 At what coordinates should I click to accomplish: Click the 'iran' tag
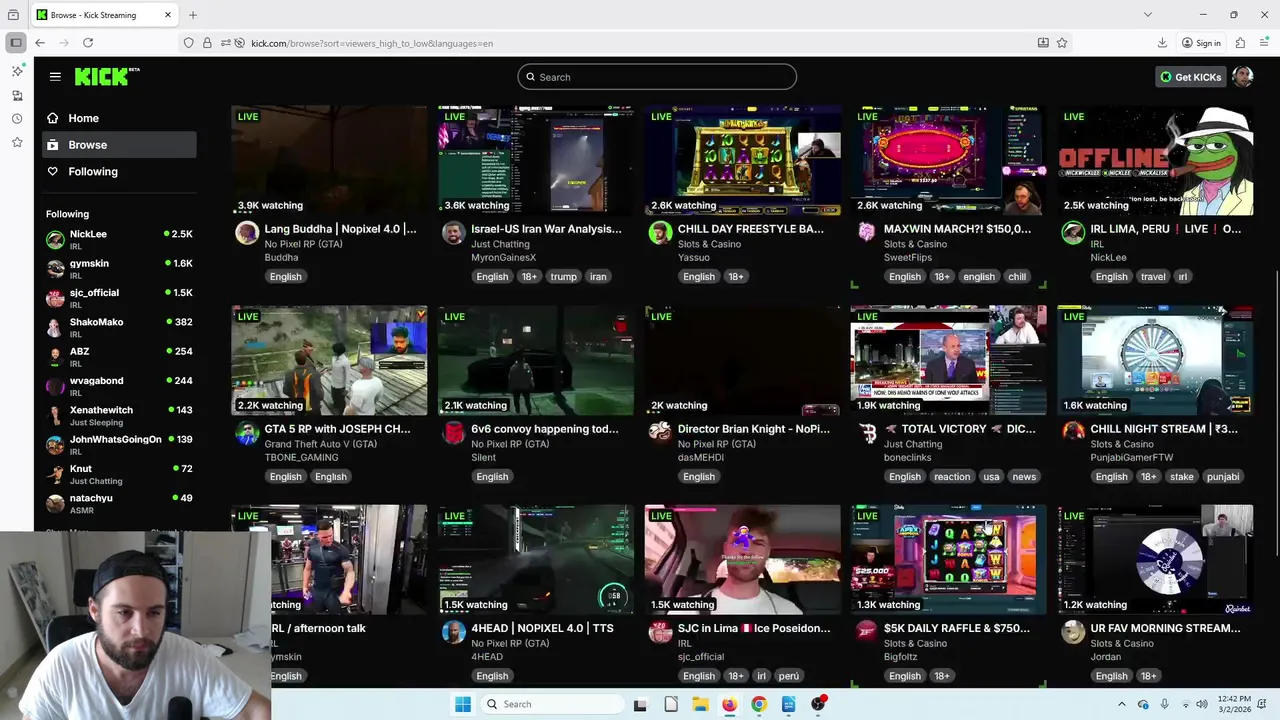click(x=598, y=277)
